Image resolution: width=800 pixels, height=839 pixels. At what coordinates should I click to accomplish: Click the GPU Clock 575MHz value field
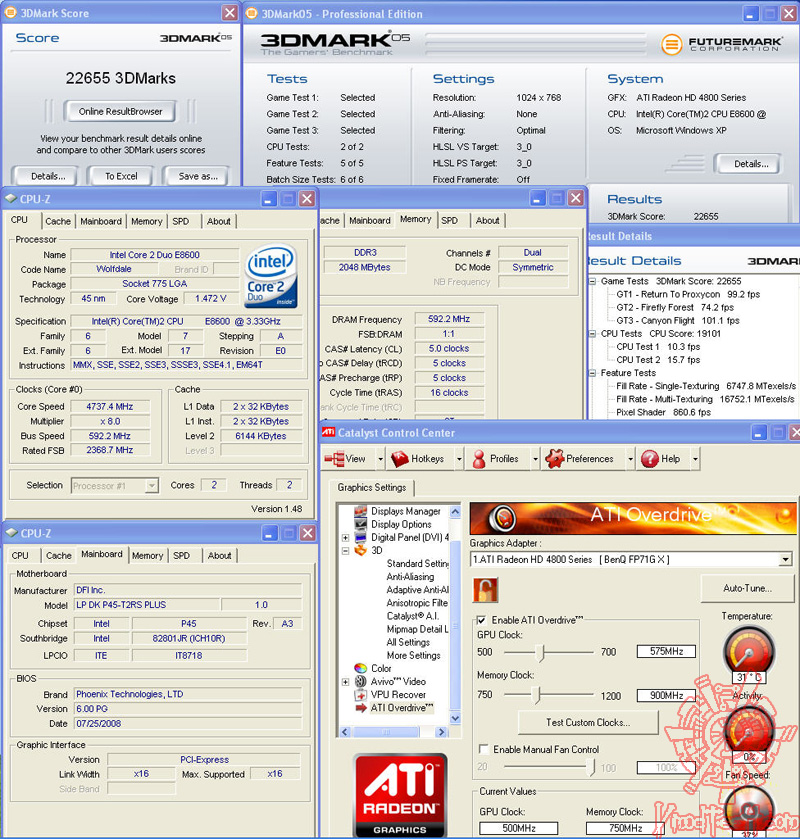tap(666, 651)
